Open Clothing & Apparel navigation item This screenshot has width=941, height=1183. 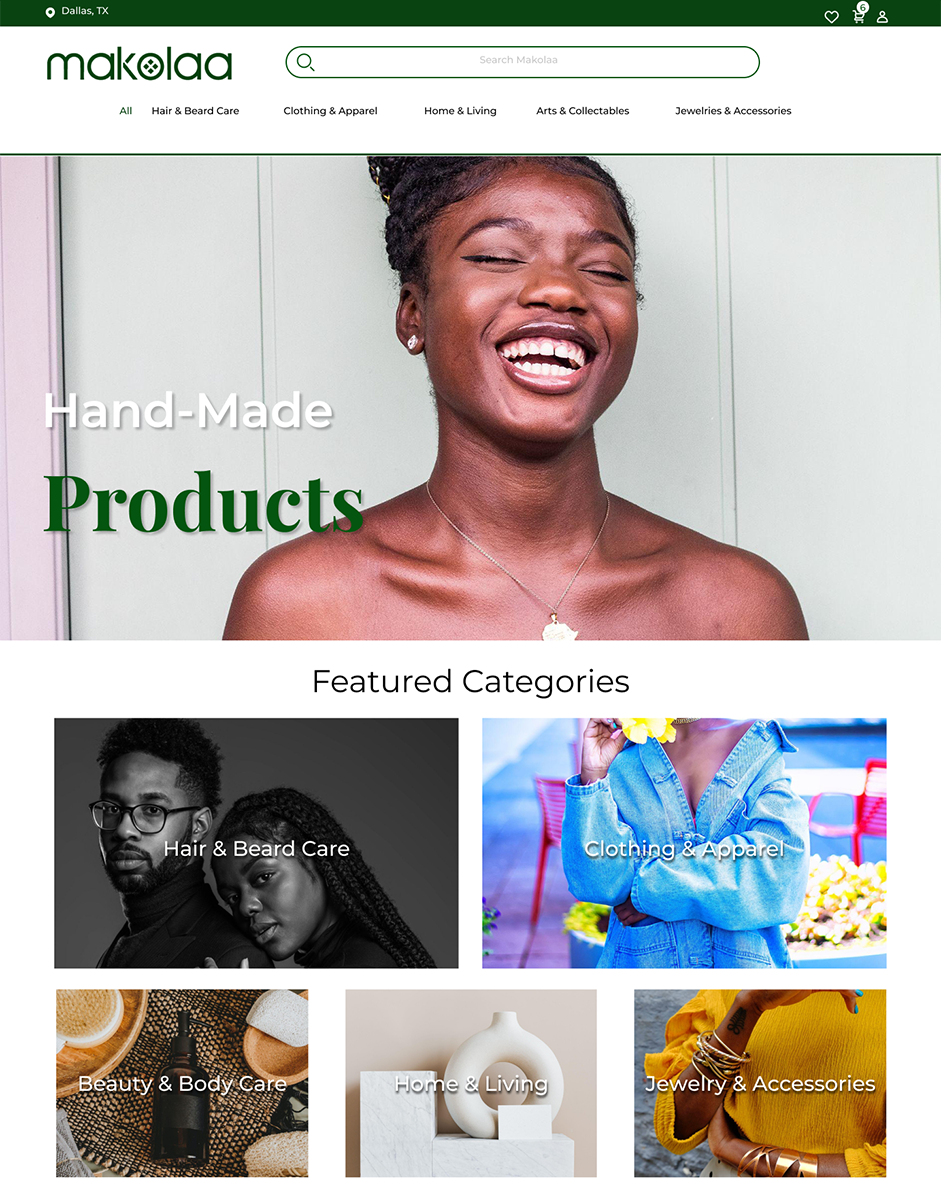point(330,111)
